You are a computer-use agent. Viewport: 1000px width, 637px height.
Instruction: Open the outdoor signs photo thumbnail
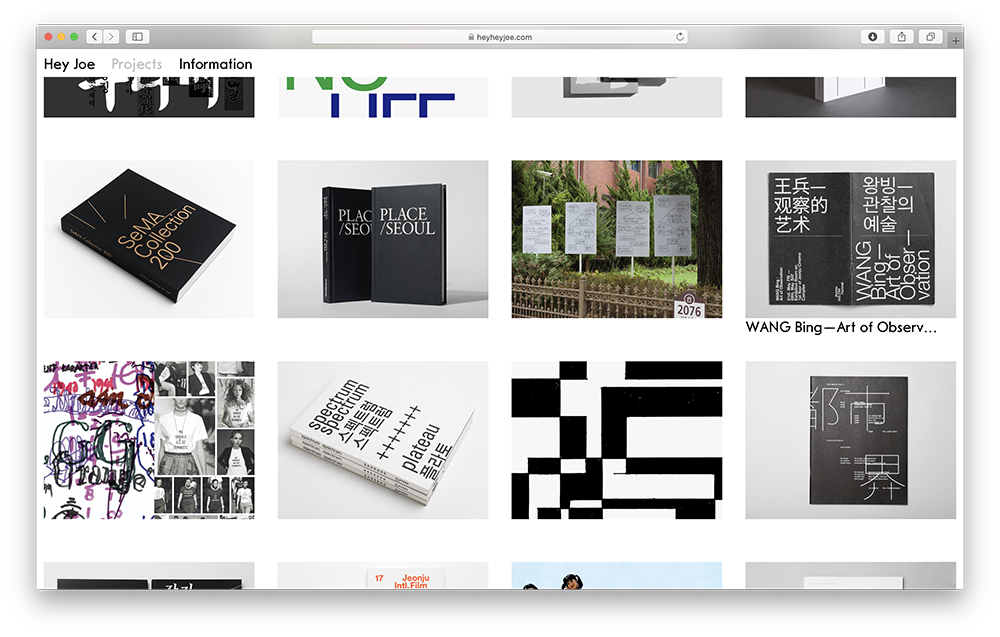(x=617, y=239)
